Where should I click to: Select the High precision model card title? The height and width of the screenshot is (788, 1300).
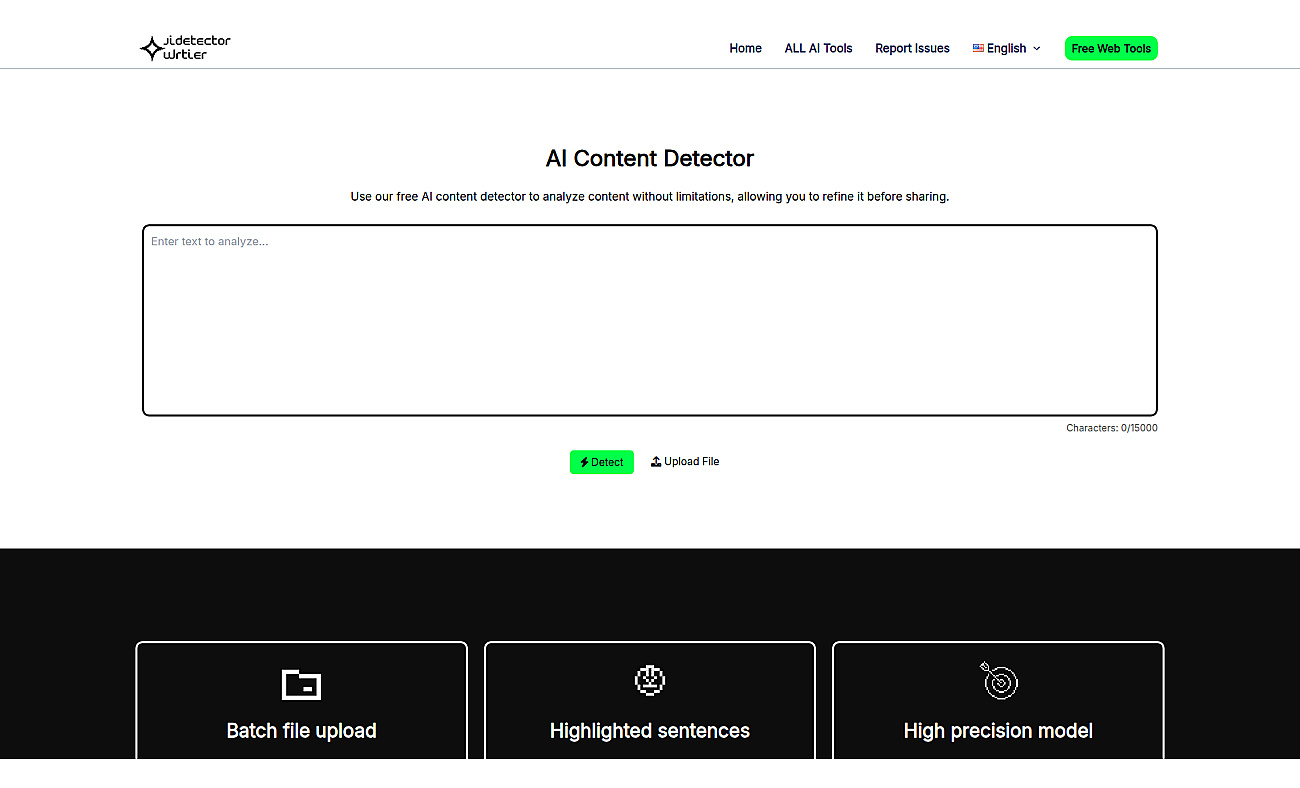click(x=998, y=731)
